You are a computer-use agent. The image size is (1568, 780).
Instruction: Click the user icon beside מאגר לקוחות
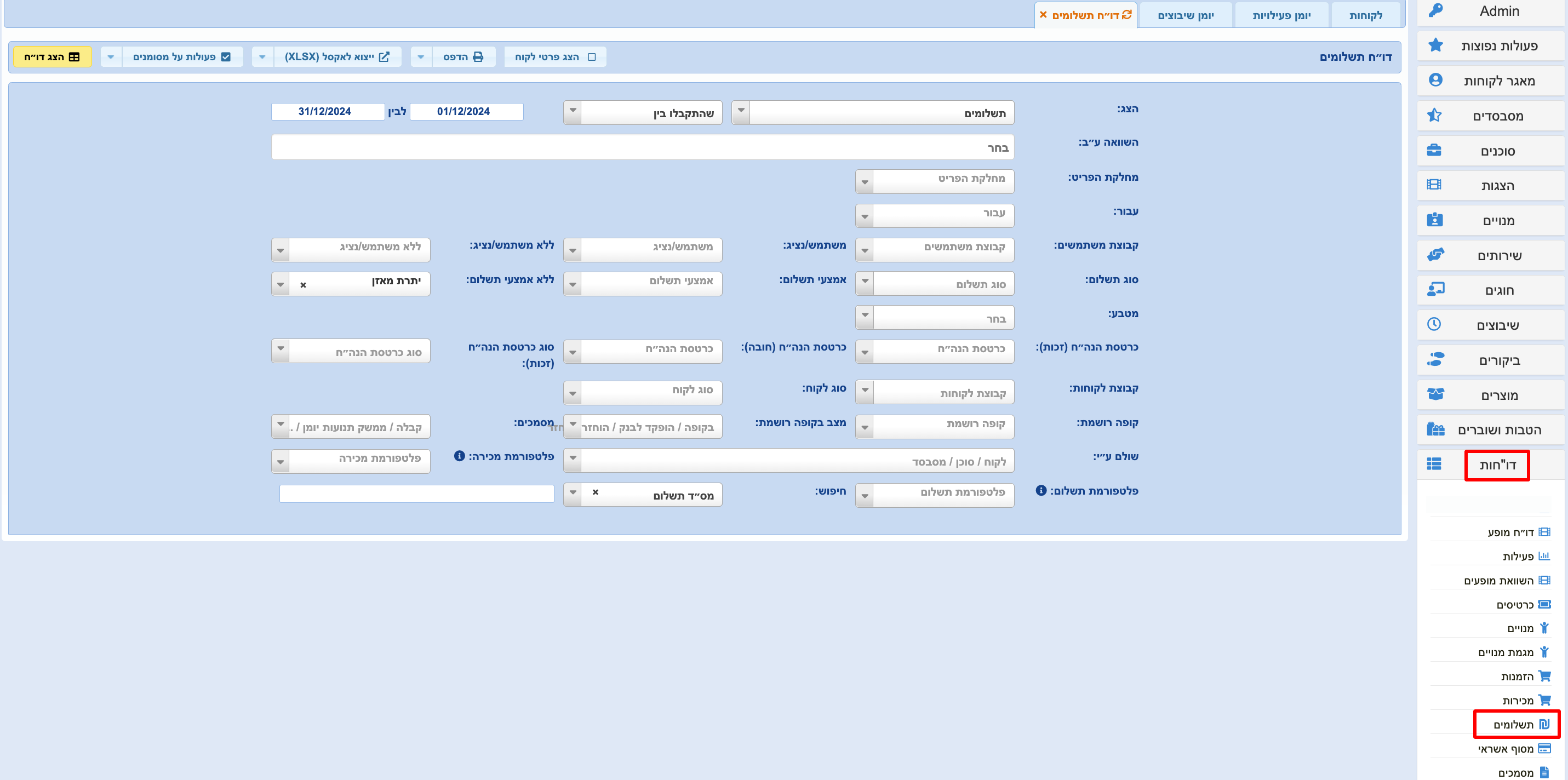point(1435,81)
